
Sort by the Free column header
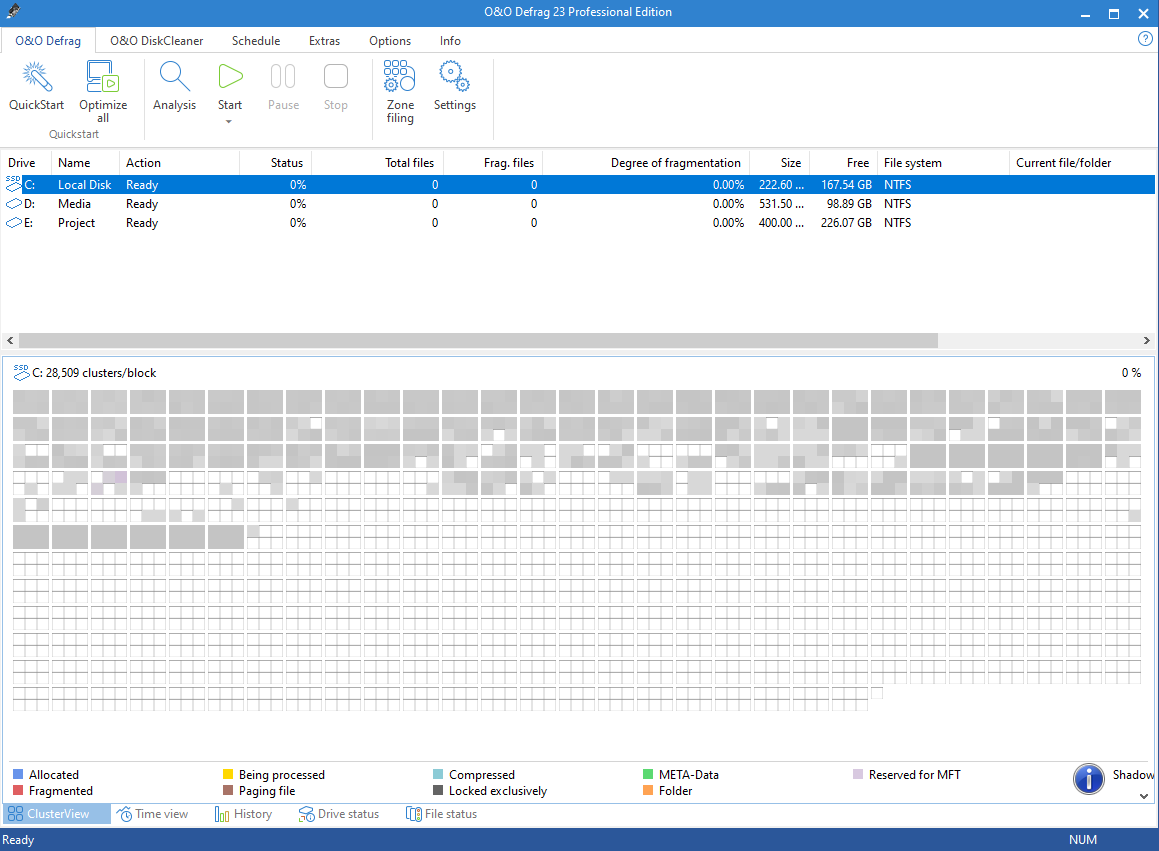pyautogui.click(x=843, y=163)
